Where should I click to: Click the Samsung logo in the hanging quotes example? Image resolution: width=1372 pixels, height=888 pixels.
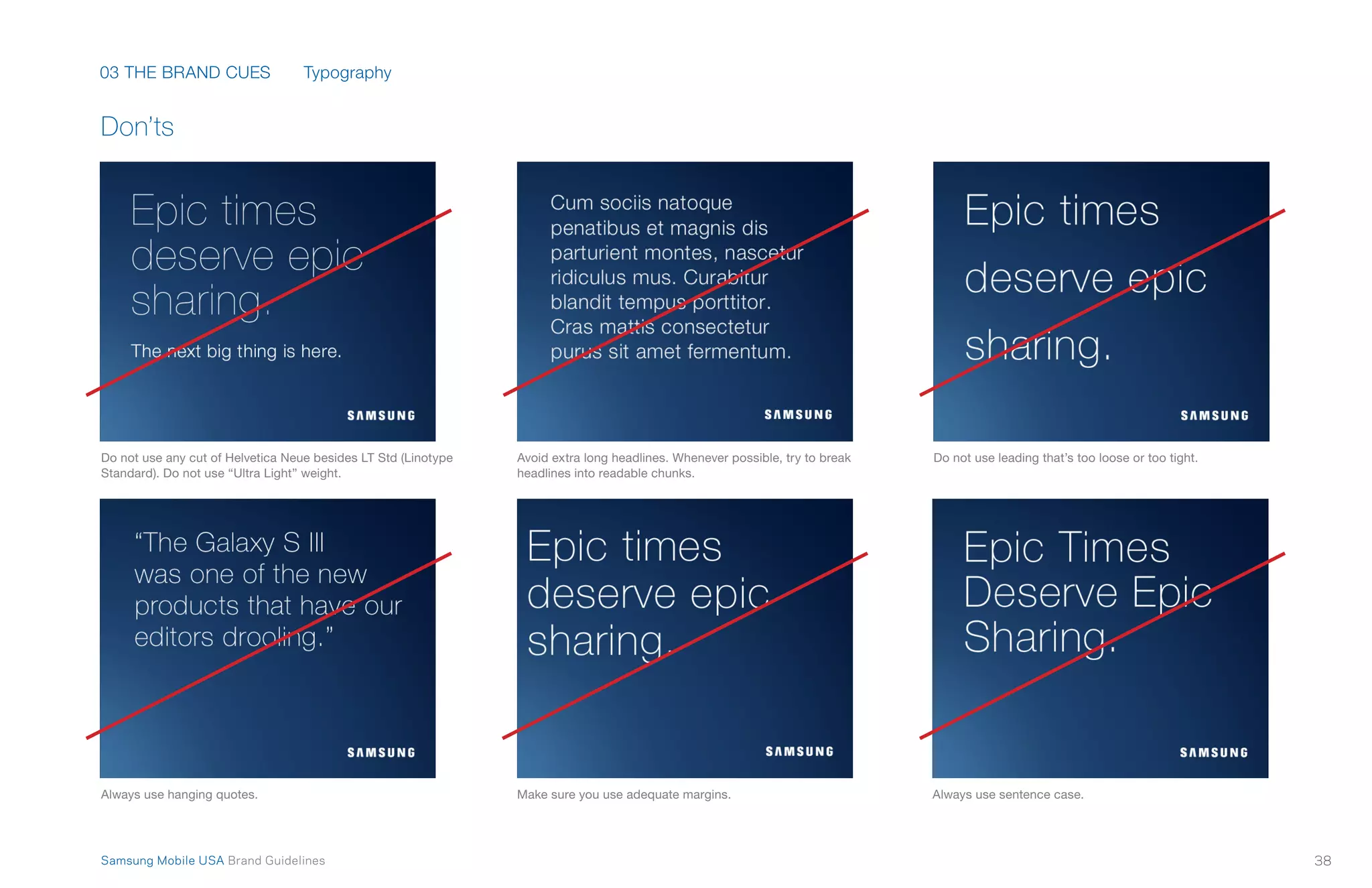381,753
